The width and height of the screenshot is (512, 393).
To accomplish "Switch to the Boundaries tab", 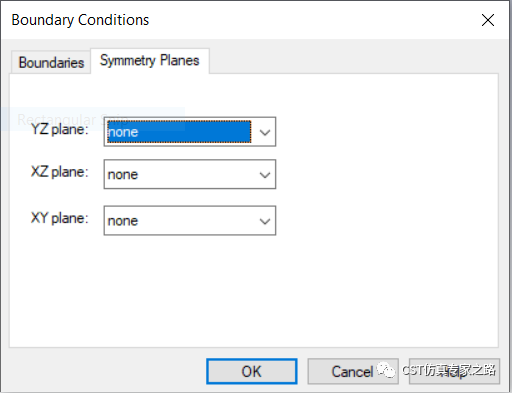I will click(x=51, y=62).
